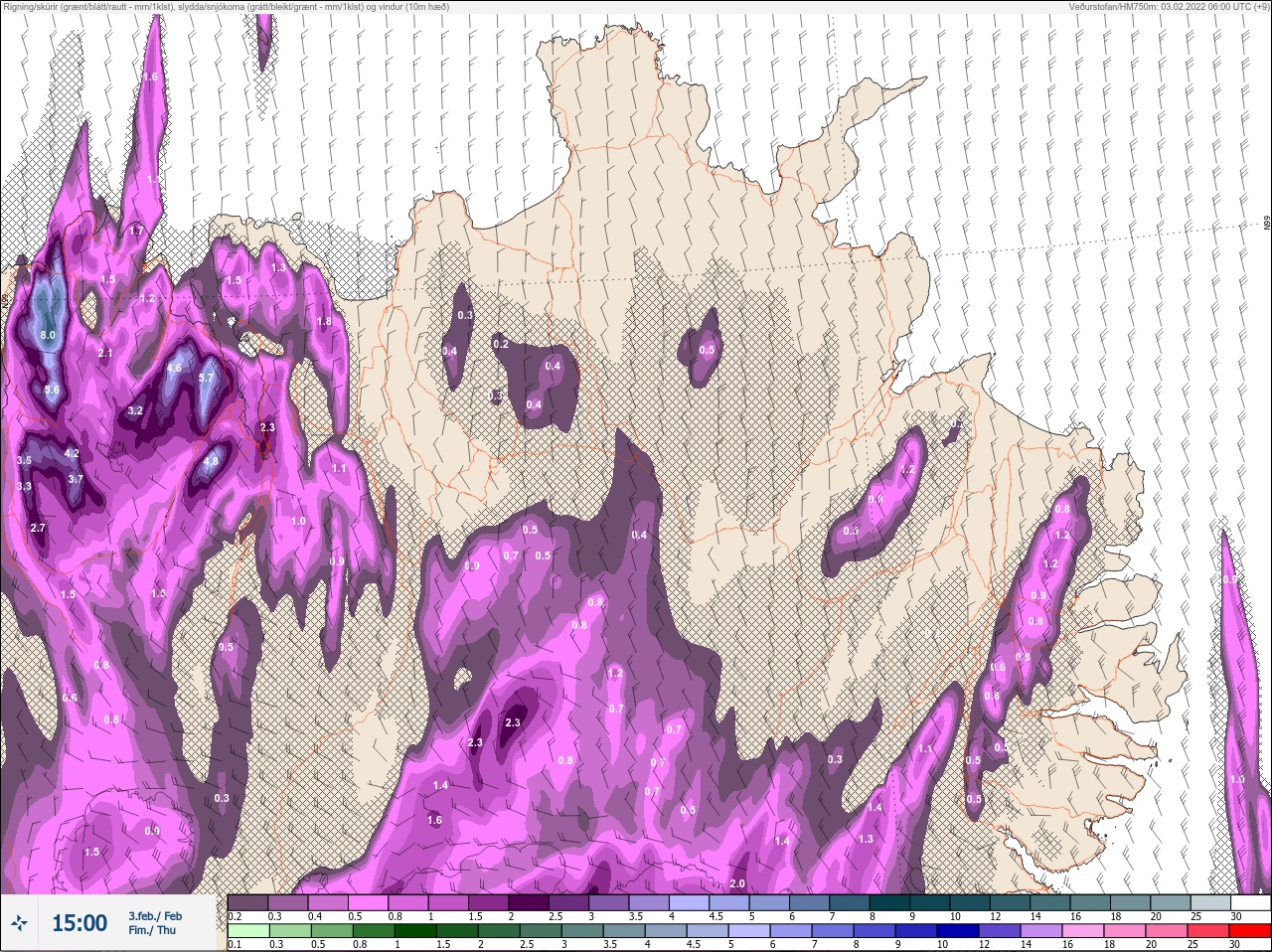1272x952 pixels.
Task: Click the 4.2 precipitation value on map
Action: tap(71, 453)
